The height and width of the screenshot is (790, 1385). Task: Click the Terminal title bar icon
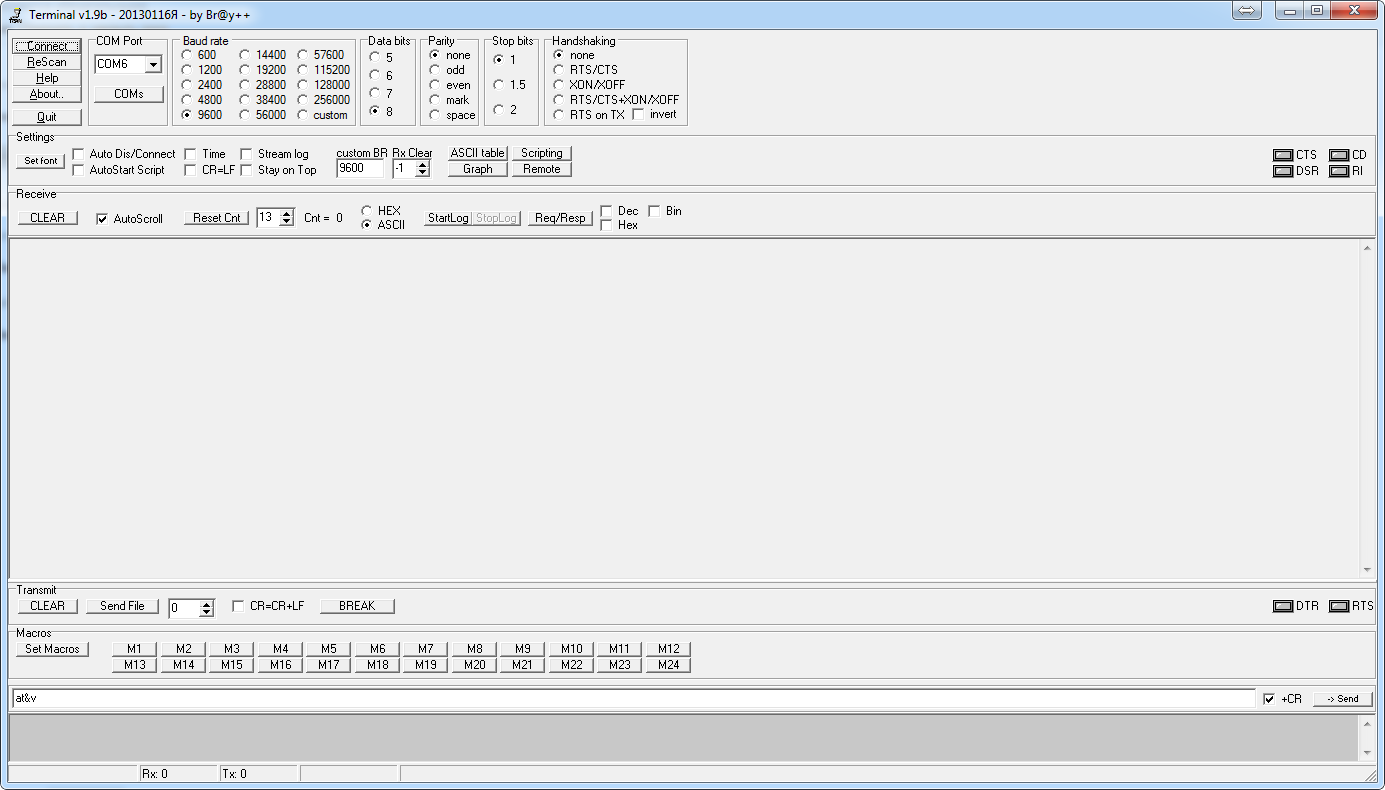[15, 14]
